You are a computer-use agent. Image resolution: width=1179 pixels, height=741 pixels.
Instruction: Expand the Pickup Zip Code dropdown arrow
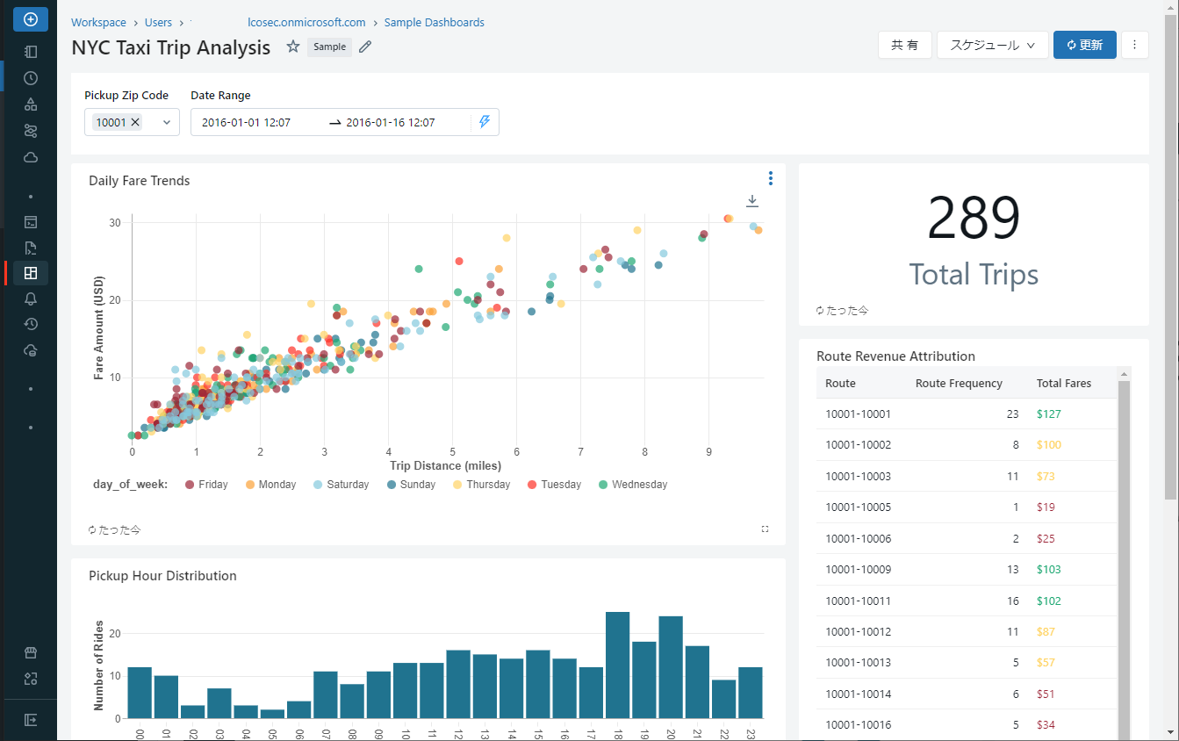point(166,122)
